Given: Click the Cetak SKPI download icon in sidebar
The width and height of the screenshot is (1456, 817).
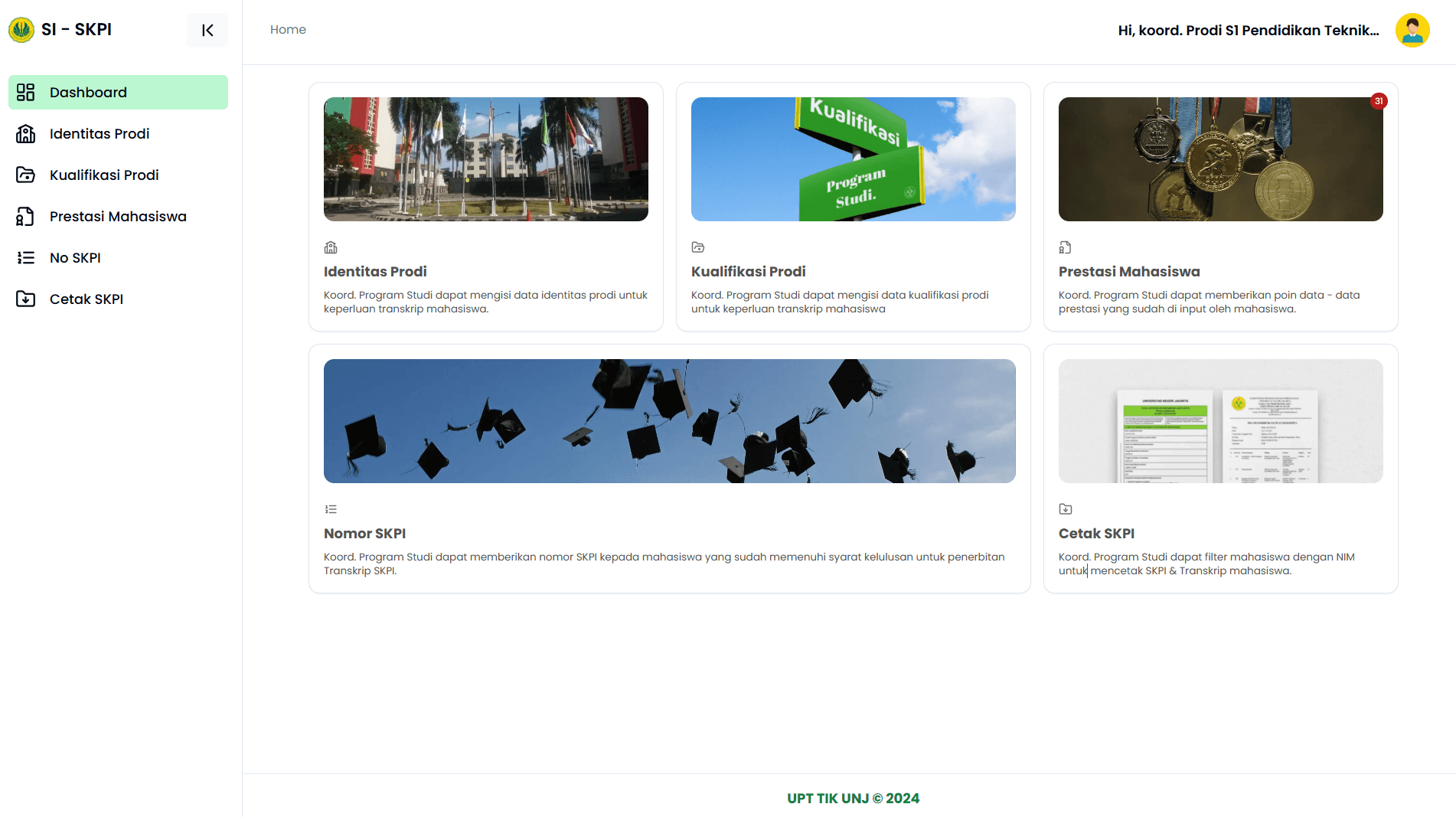Looking at the screenshot, I should [x=26, y=299].
